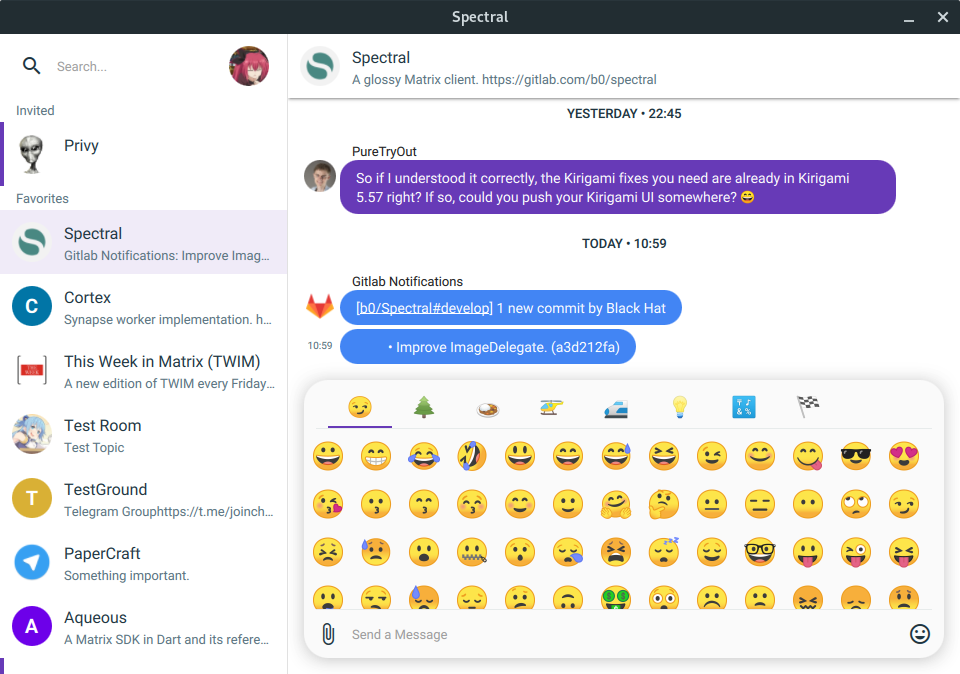Switch to the symbols emoji tab
Screen dimensions: 960x674
pyautogui.click(x=744, y=407)
